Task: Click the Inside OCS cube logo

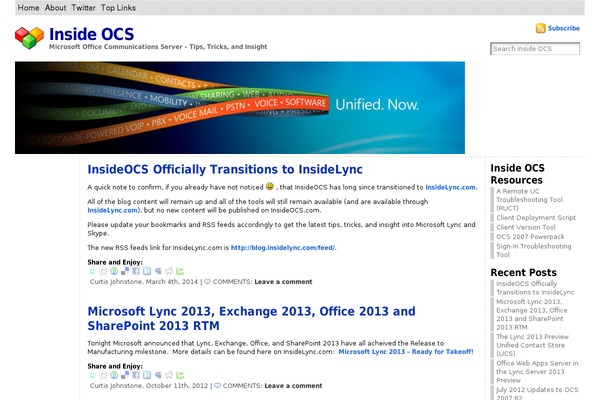Action: tap(29, 38)
